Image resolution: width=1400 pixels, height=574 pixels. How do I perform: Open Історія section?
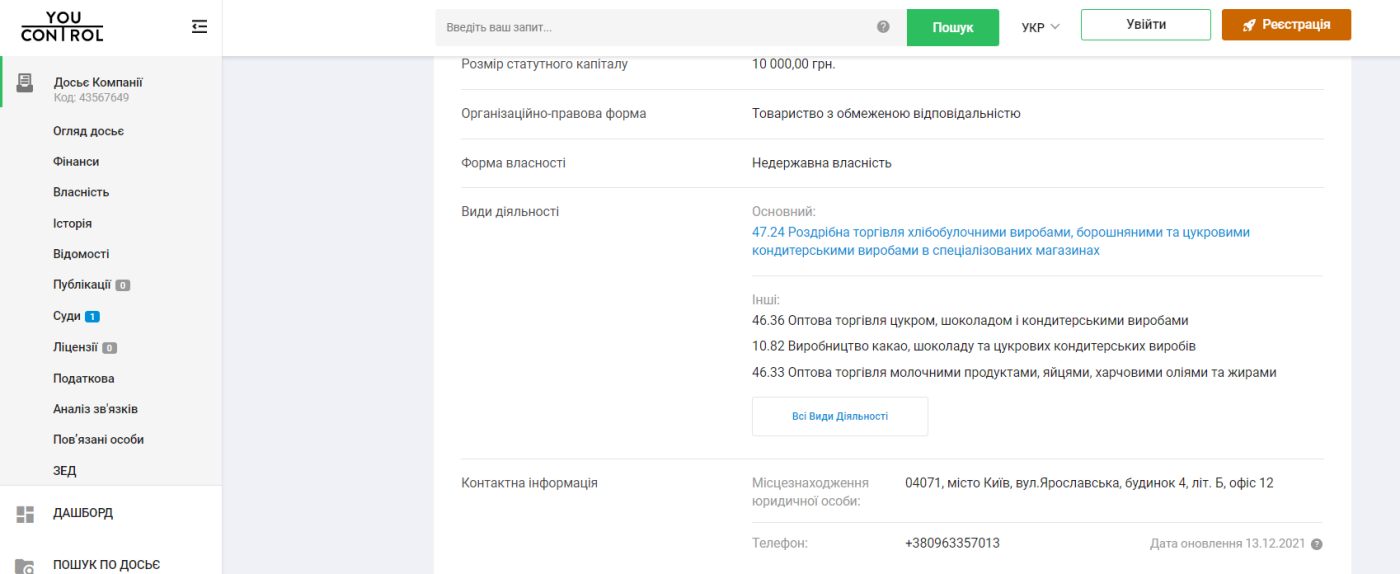tap(72, 223)
